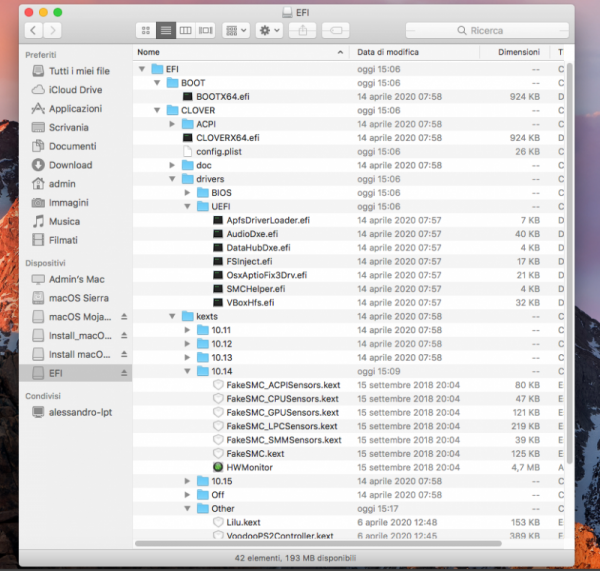Image resolution: width=600 pixels, height=571 pixels.
Task: Eject the EFI volume
Action: tap(124, 373)
